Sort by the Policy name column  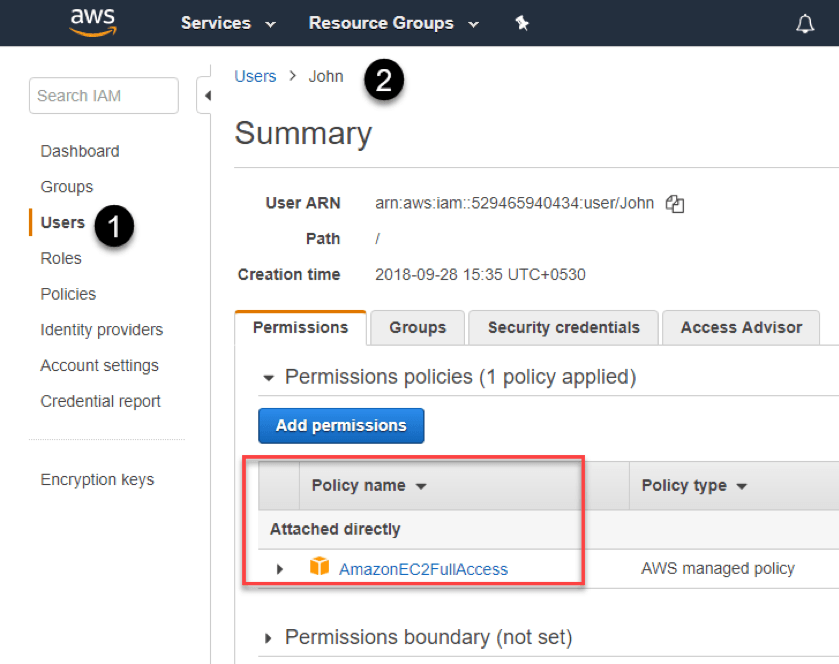point(368,486)
